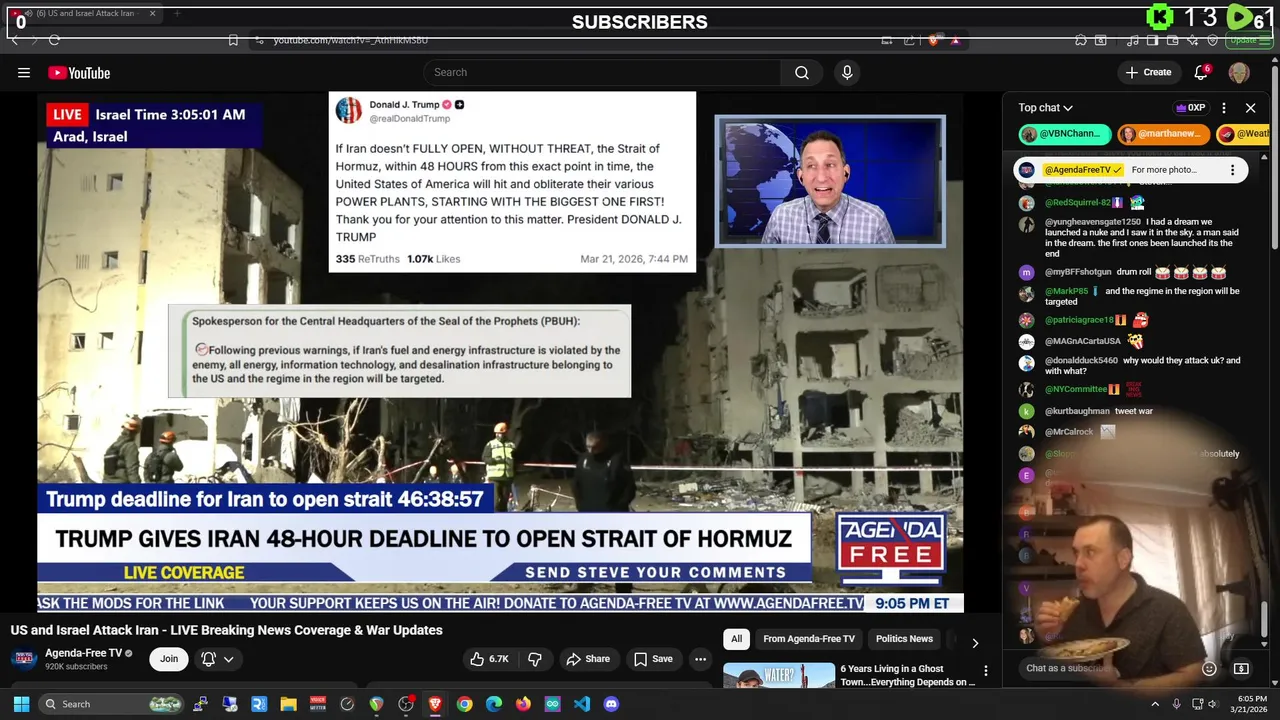Launch Google Chrome from taskbar
Screen dimensions: 1280x720
[464, 704]
